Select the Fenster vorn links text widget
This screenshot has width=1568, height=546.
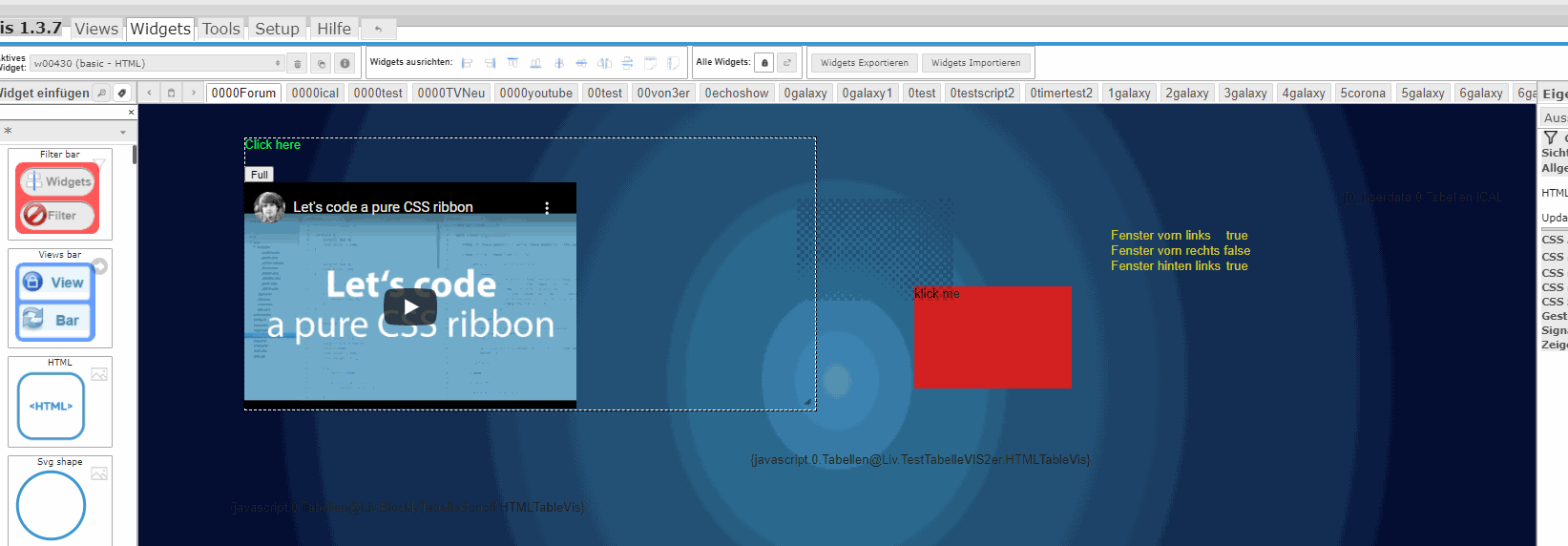(x=1160, y=235)
